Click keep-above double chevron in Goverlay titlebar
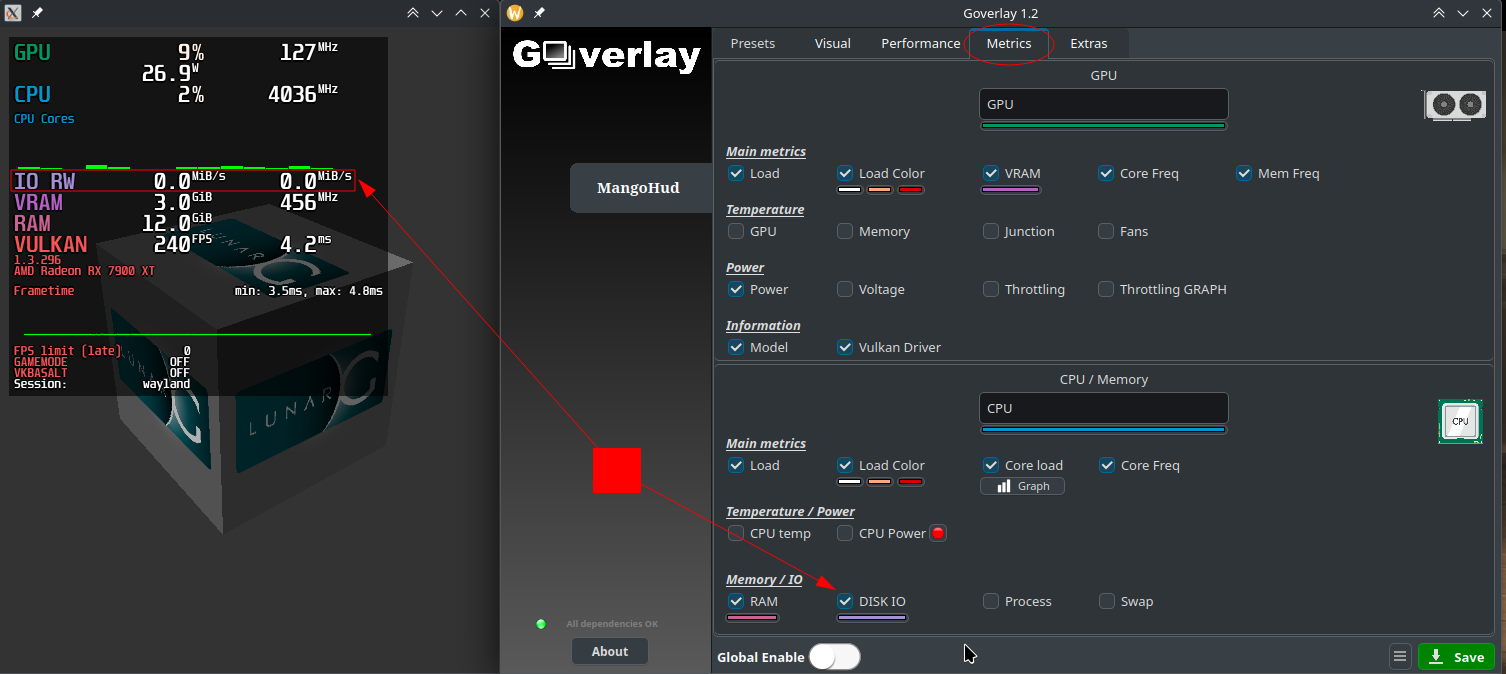This screenshot has width=1506, height=674. click(1438, 13)
